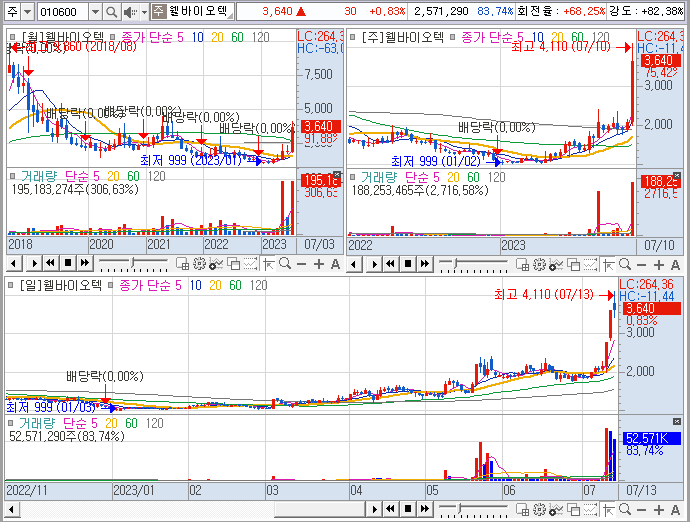The width and height of the screenshot is (690, 522).
Task: Click add-indicator icon on weekly chart toolbar
Action: pyautogui.click(x=556, y=264)
